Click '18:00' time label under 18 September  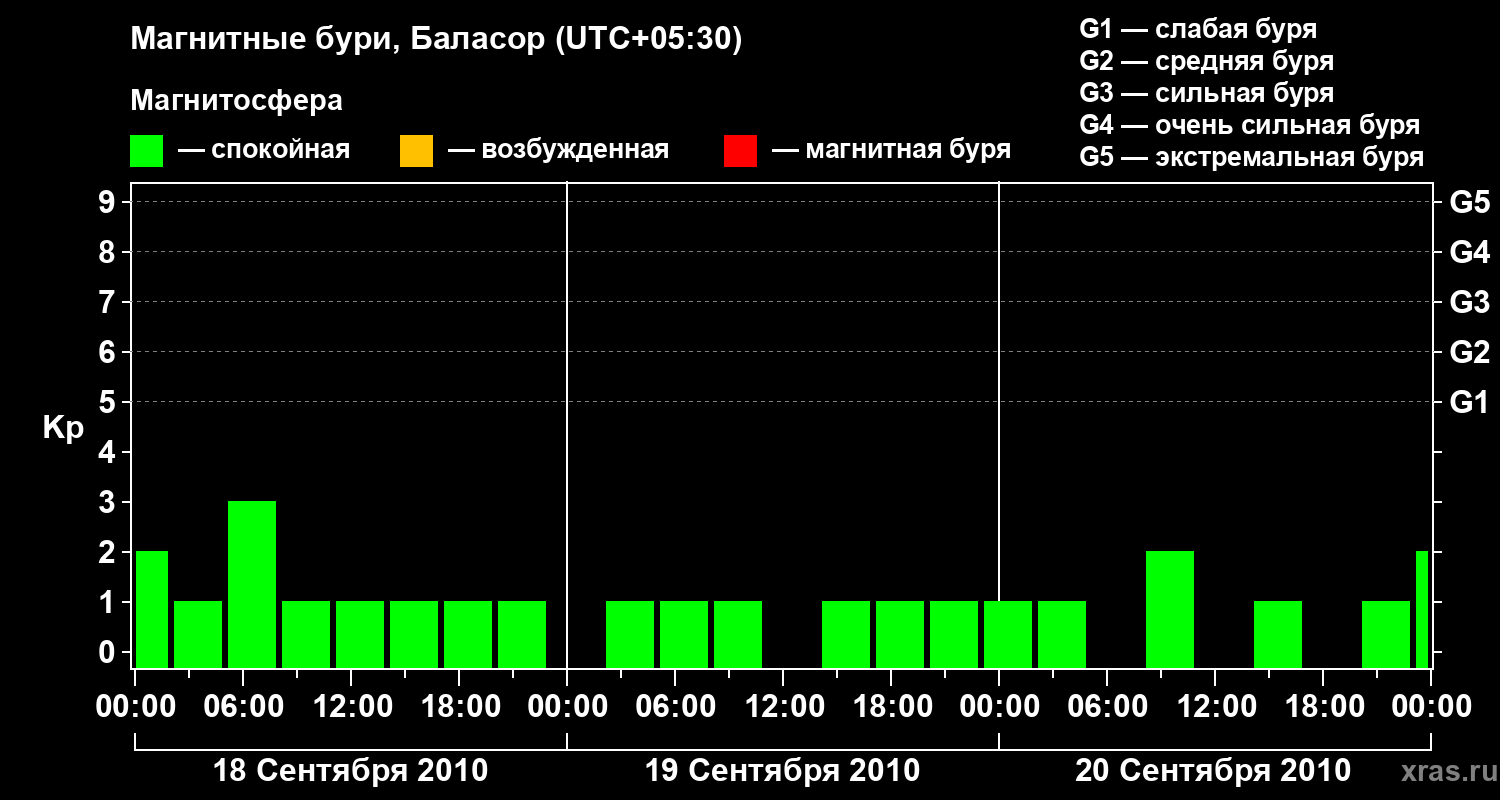459,707
